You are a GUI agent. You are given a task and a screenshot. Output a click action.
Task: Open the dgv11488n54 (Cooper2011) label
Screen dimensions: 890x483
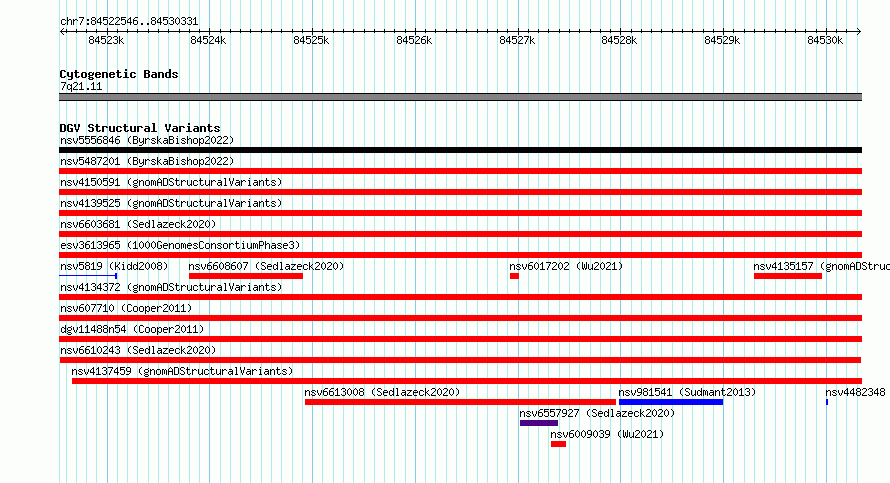132,329
